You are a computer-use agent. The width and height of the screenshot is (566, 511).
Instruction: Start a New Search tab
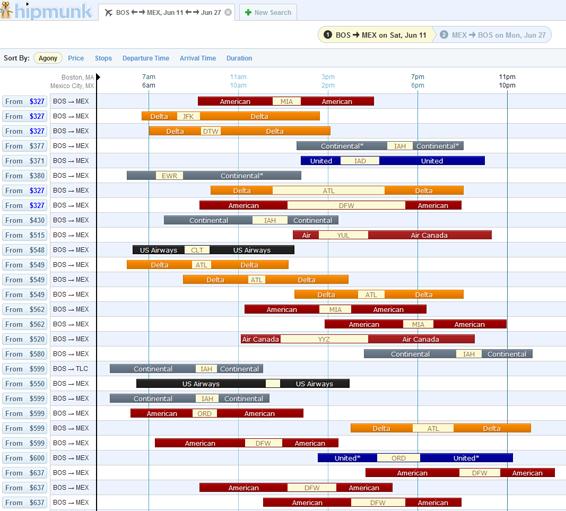point(268,12)
